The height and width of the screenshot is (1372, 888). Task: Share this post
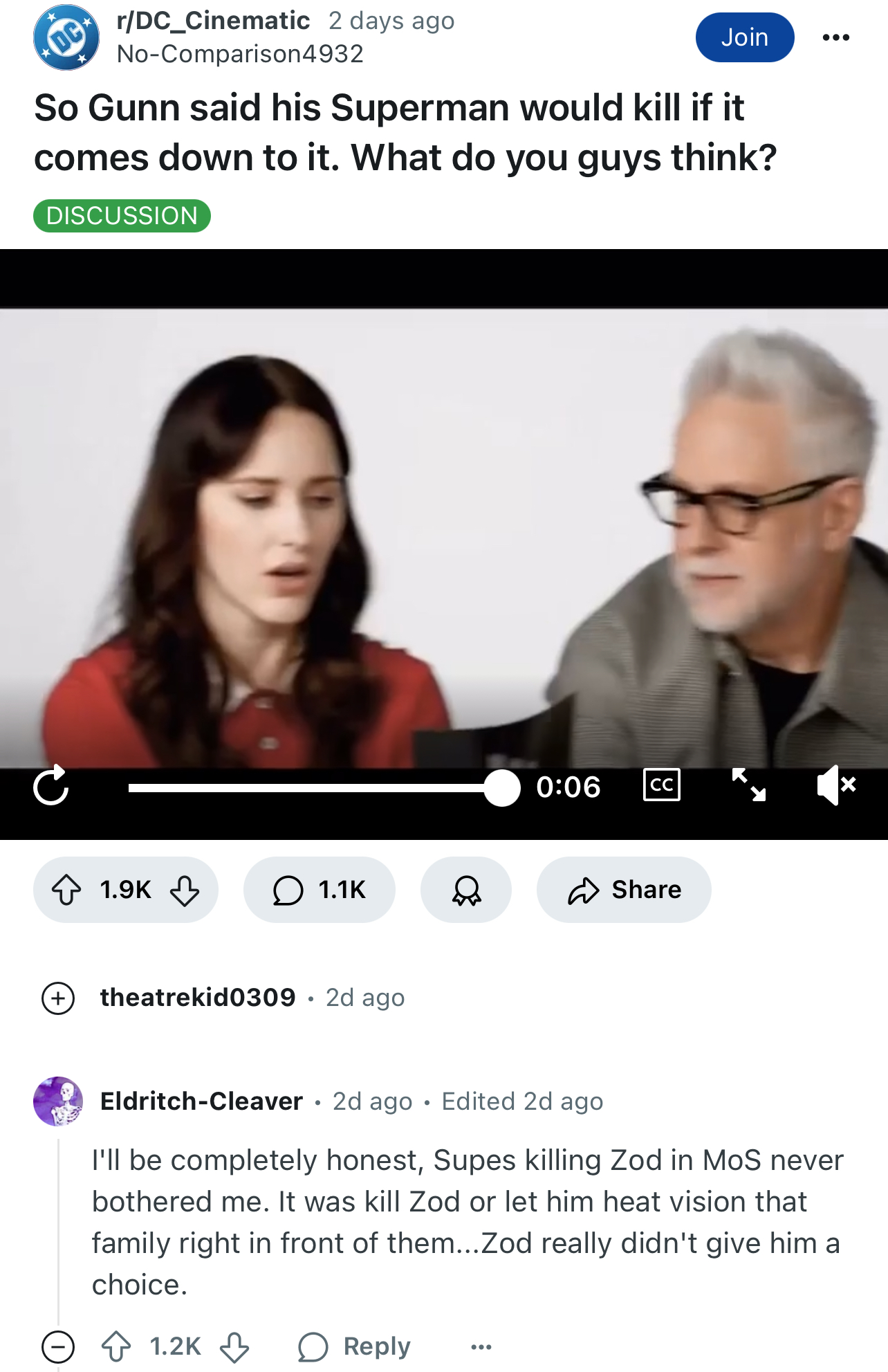(624, 890)
